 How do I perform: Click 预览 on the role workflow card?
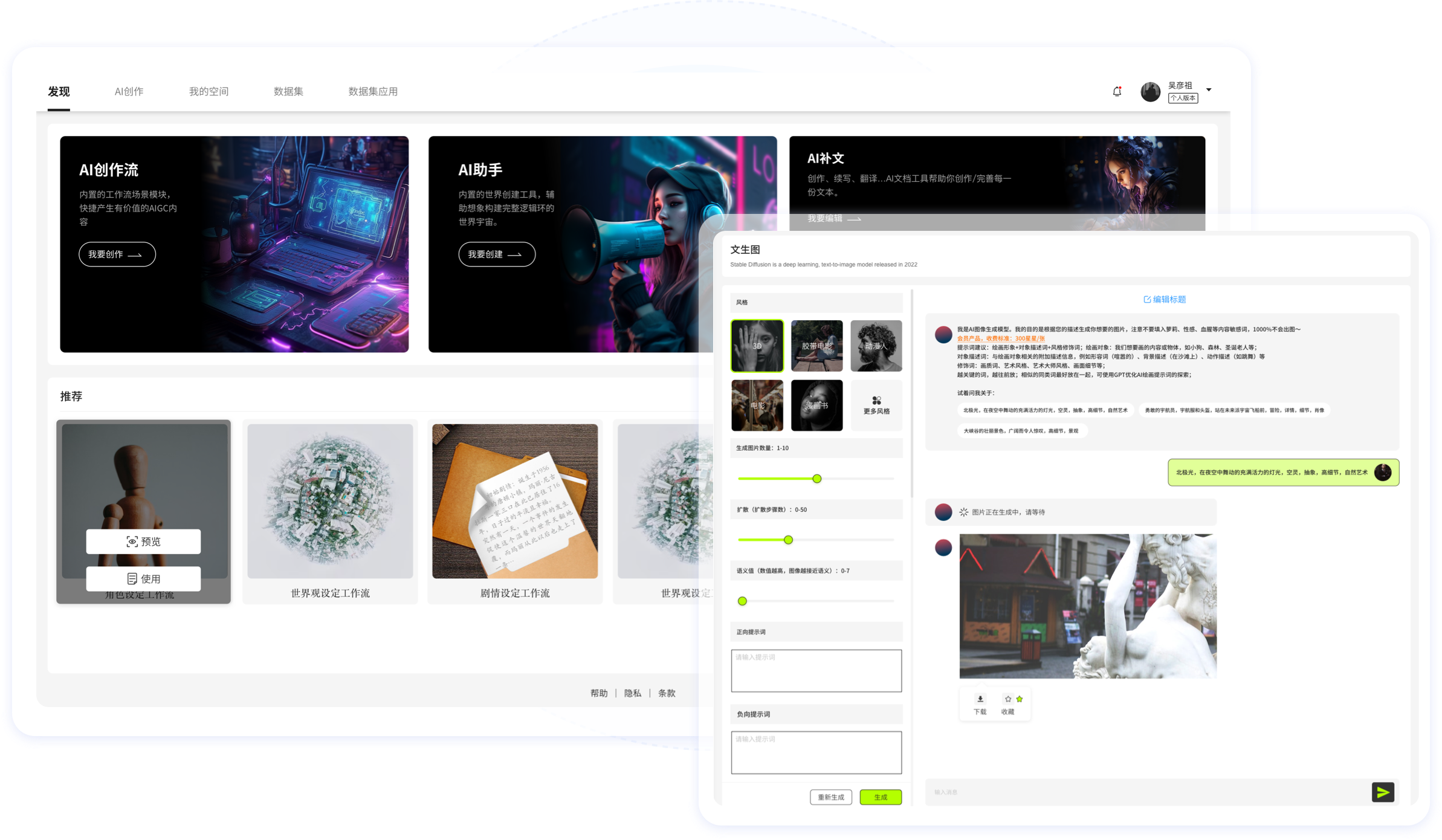coord(143,541)
